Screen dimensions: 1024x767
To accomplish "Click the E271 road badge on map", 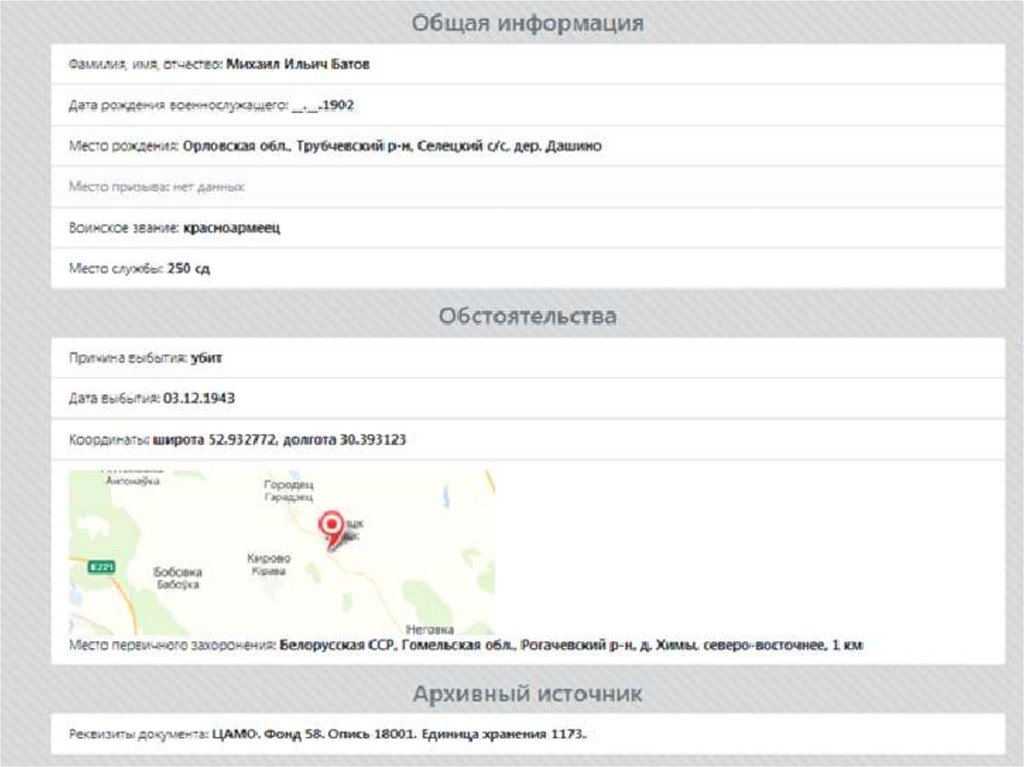I will (101, 567).
